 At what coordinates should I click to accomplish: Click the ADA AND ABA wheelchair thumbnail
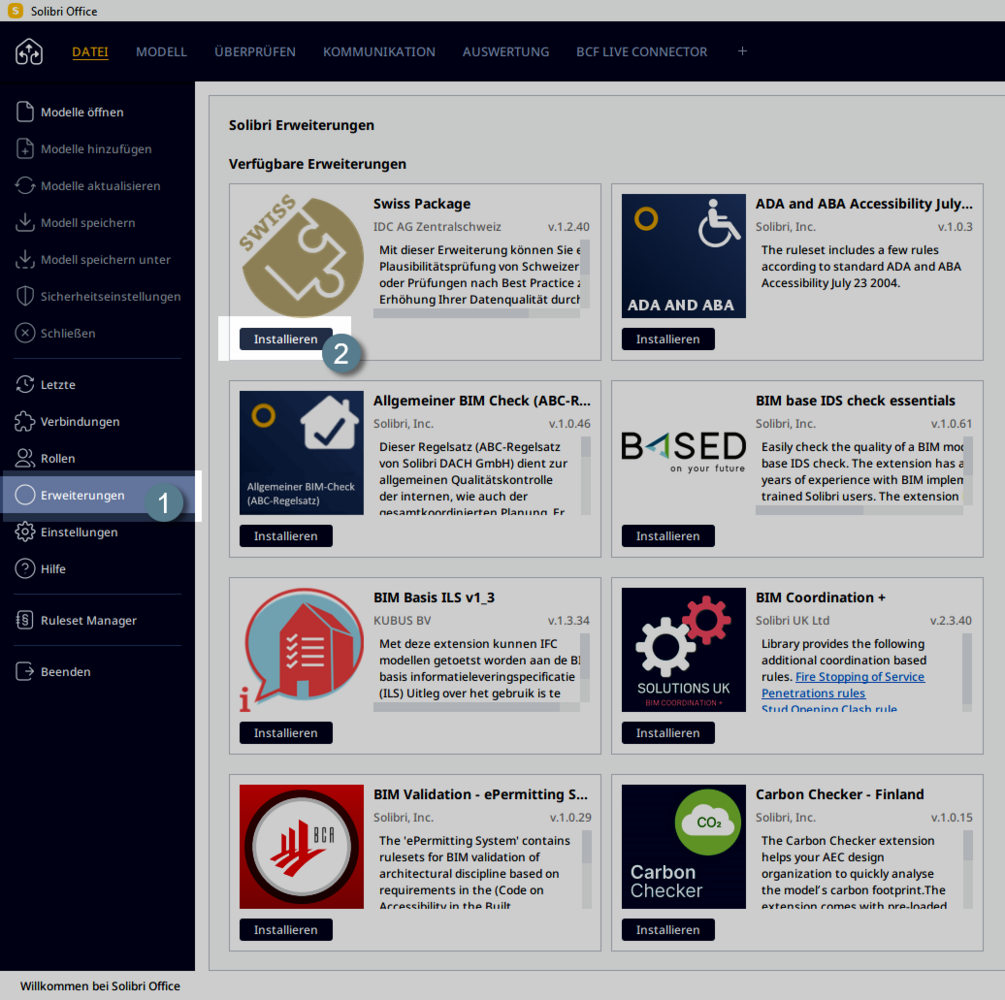683,256
